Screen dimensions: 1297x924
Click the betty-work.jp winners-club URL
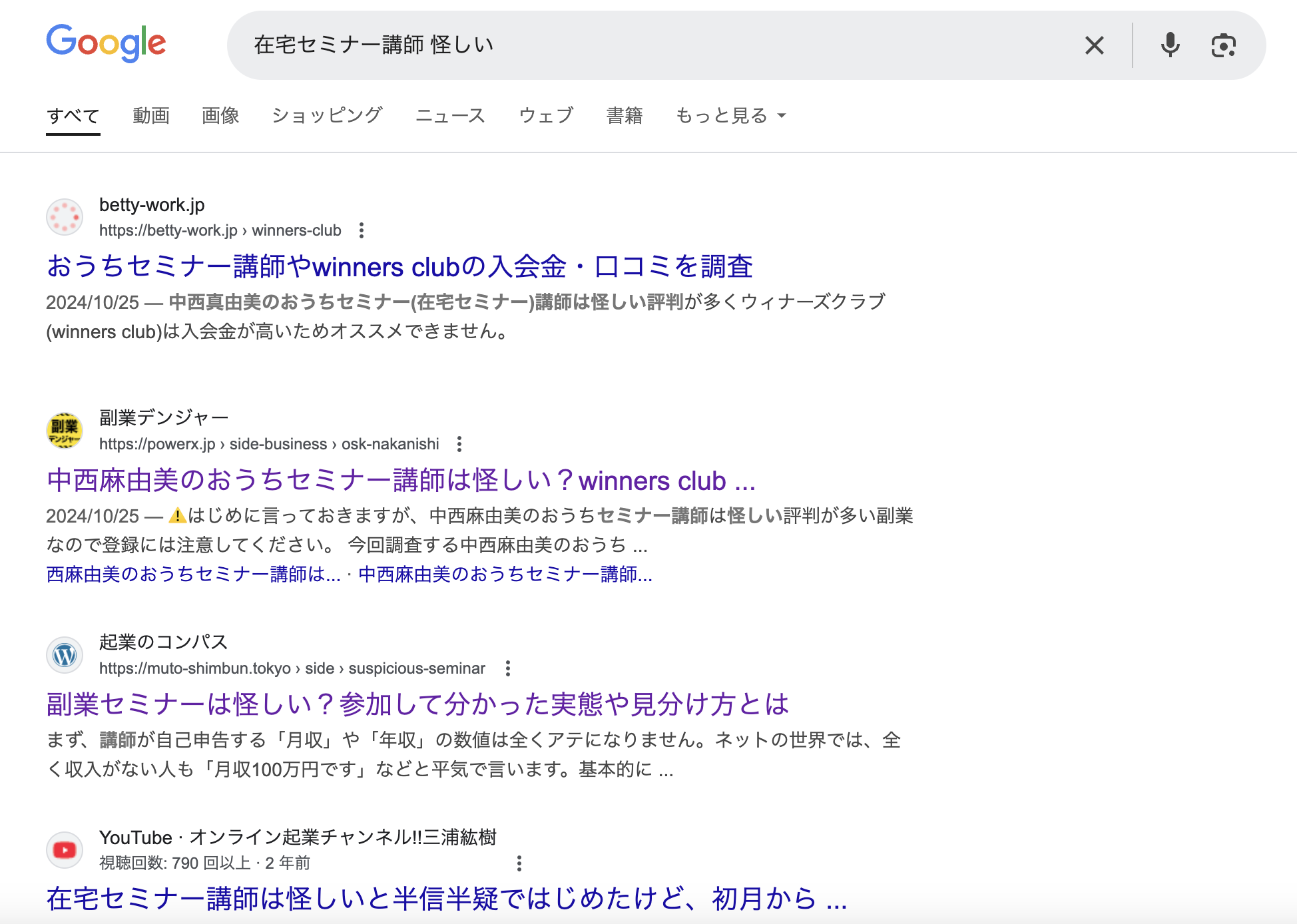220,230
